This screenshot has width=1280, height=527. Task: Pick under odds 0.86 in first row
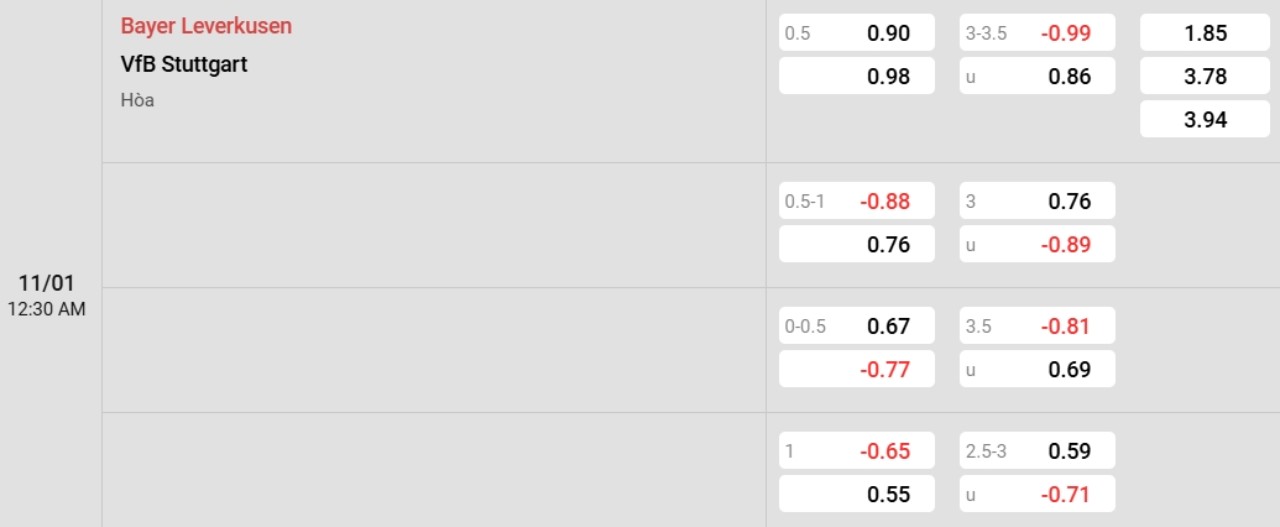[x=1037, y=76]
